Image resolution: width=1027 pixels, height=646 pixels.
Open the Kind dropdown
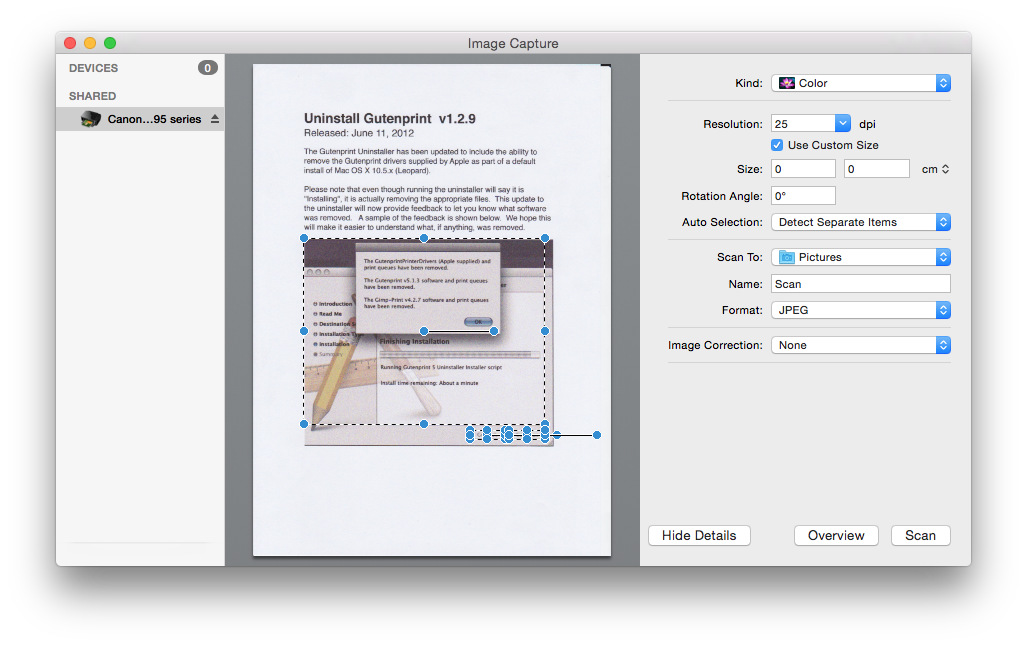pyautogui.click(x=861, y=83)
